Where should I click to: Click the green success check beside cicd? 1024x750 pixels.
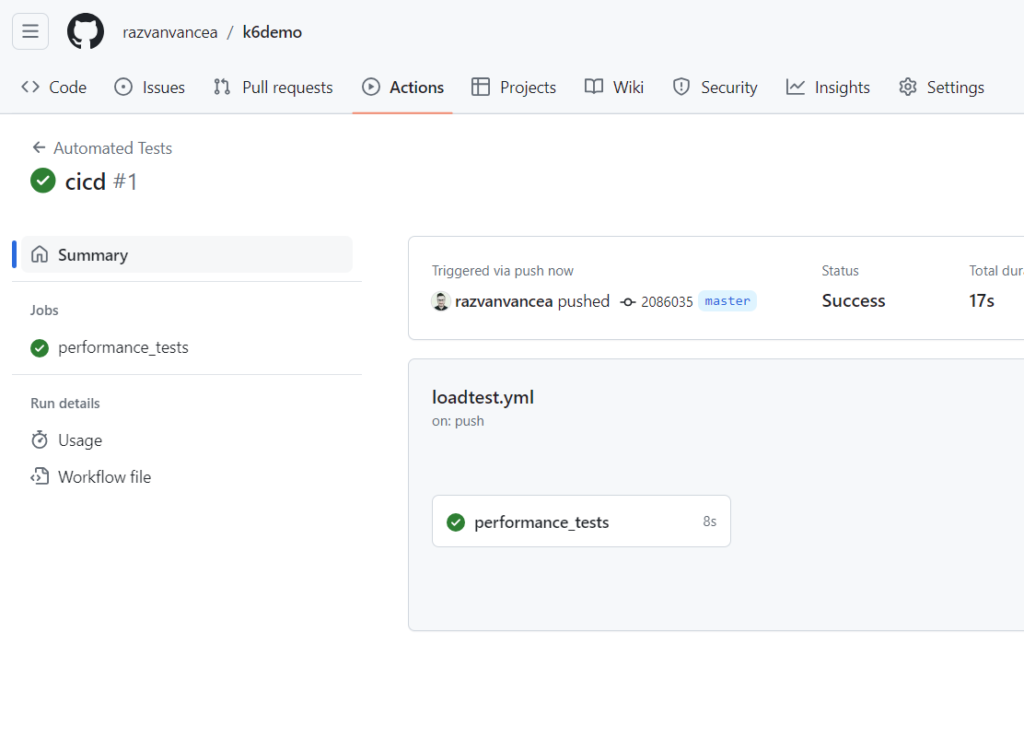[x=43, y=181]
